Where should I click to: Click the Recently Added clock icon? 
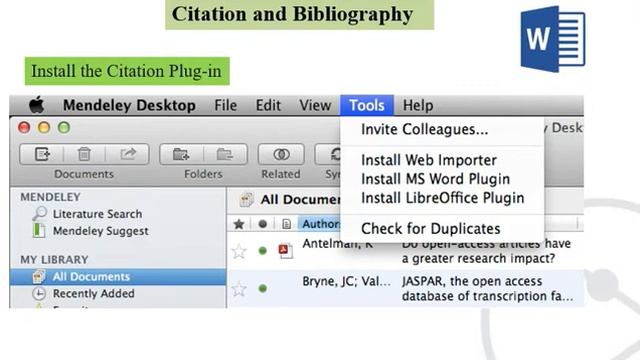pos(39,293)
